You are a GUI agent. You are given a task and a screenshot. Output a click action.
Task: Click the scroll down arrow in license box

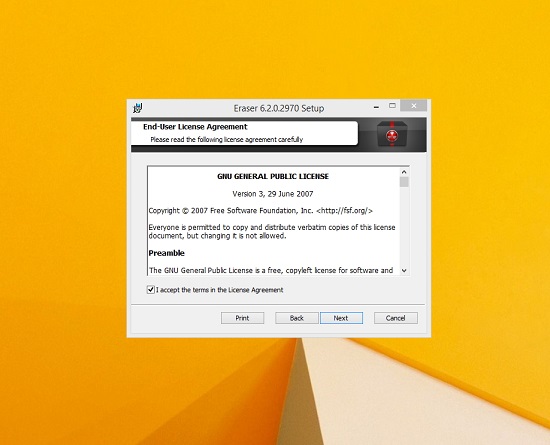[x=404, y=270]
